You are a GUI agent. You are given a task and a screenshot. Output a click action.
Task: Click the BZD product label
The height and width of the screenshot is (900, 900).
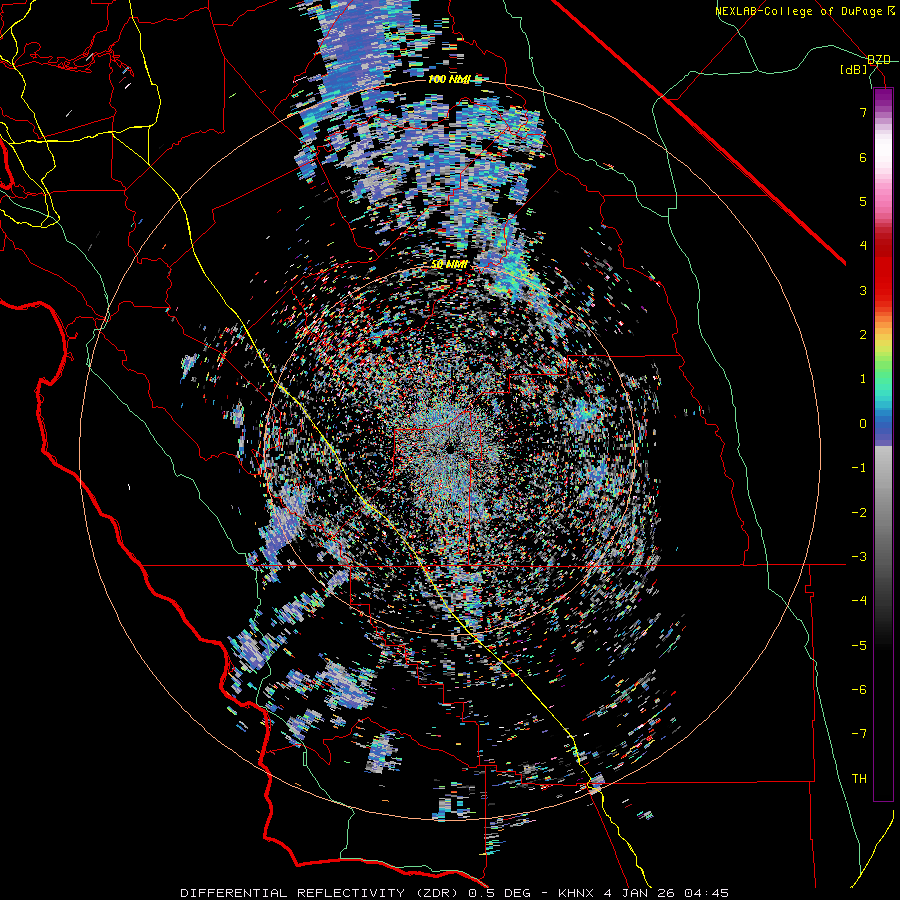tap(879, 60)
